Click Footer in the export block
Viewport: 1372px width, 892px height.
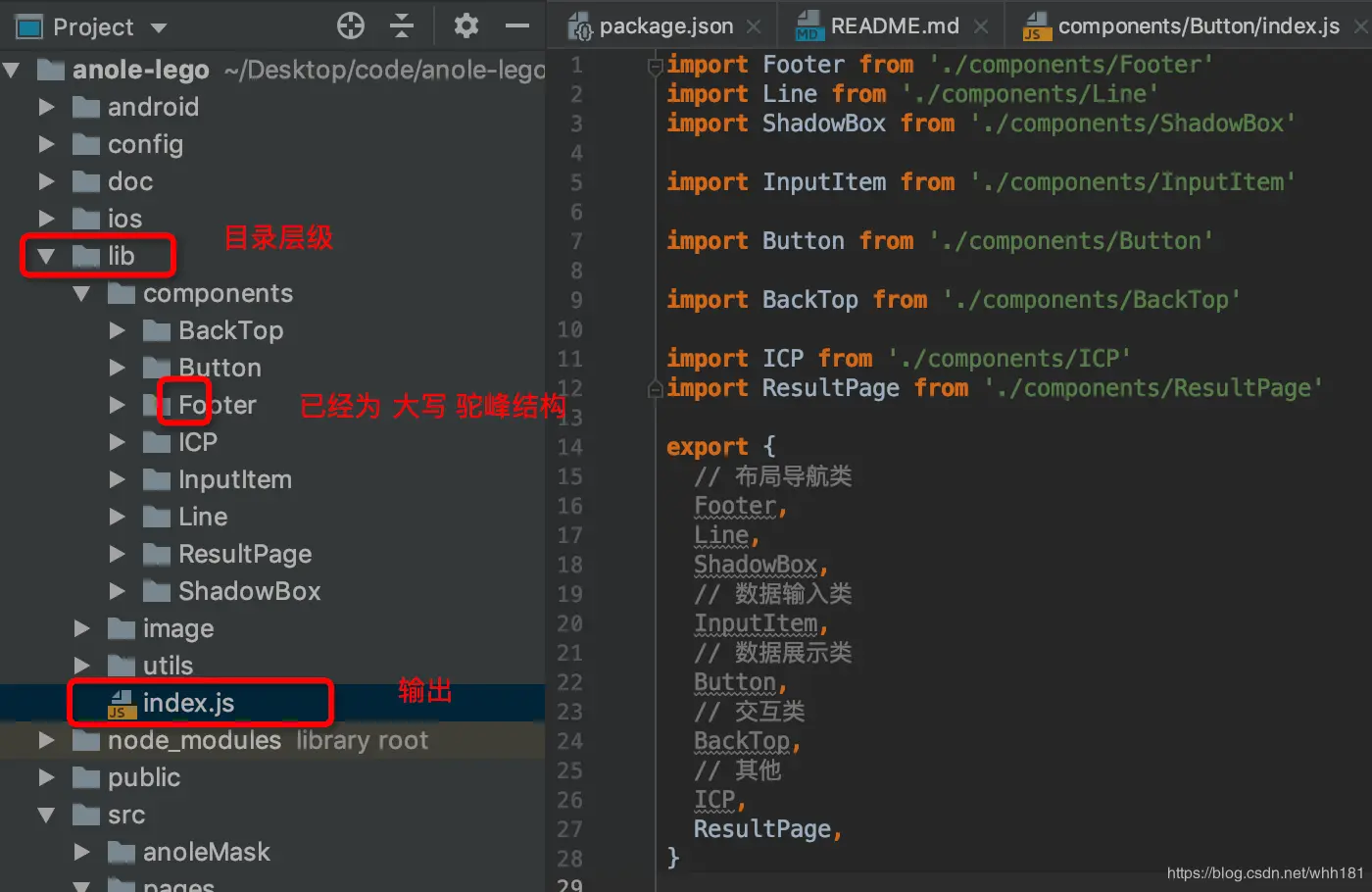[735, 506]
